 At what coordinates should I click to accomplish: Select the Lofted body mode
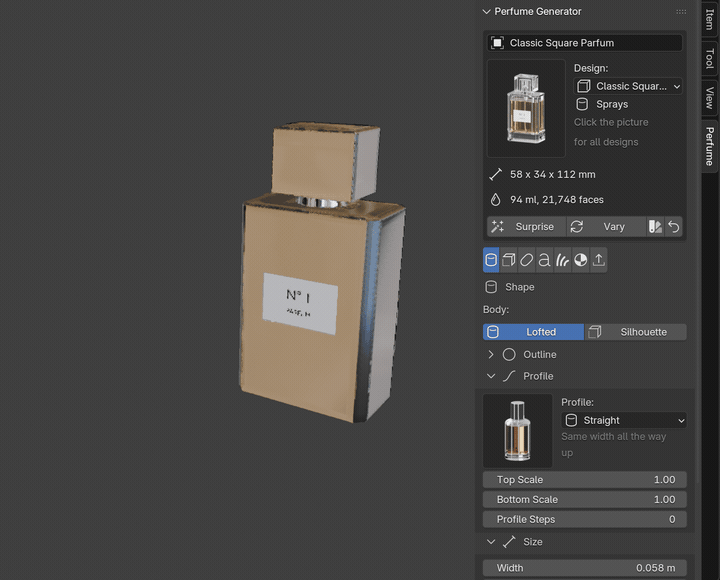point(534,332)
